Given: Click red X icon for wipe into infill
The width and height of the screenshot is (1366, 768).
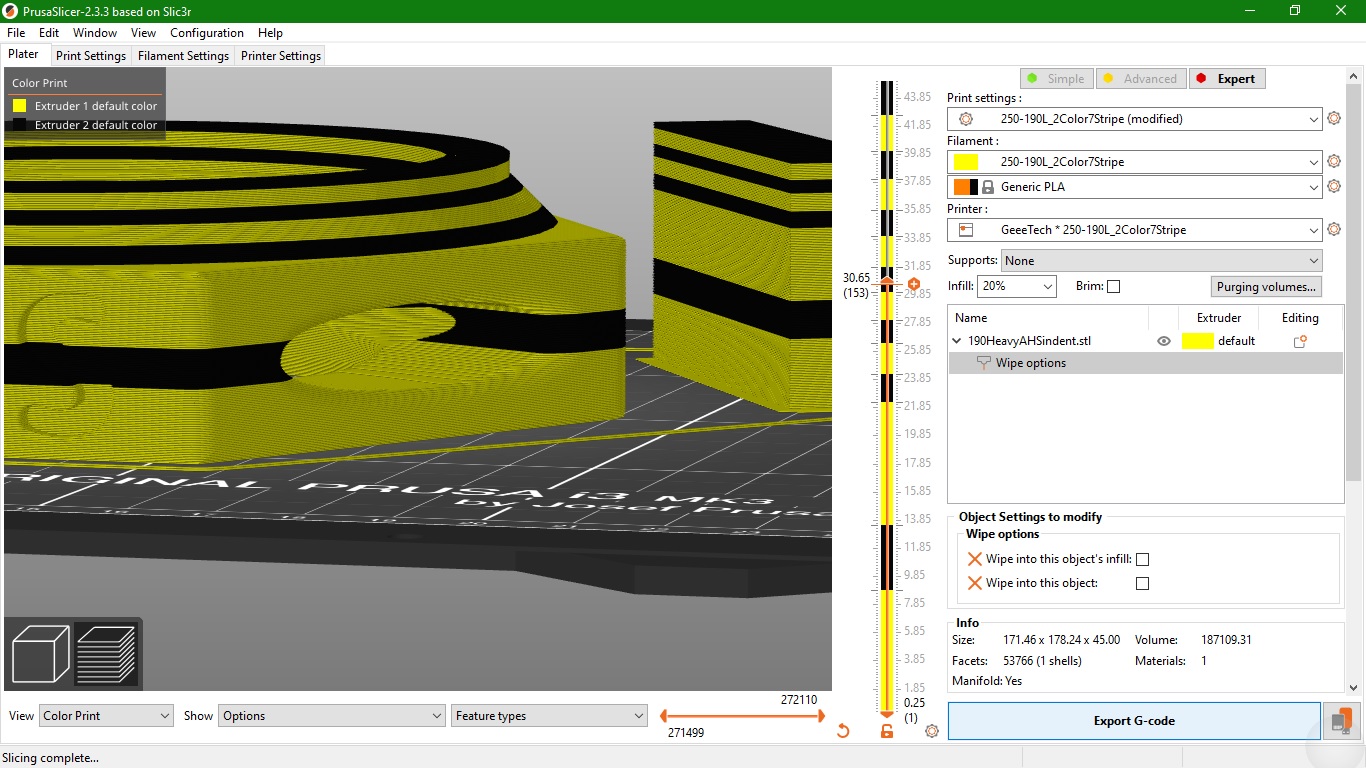Looking at the screenshot, I should (974, 559).
